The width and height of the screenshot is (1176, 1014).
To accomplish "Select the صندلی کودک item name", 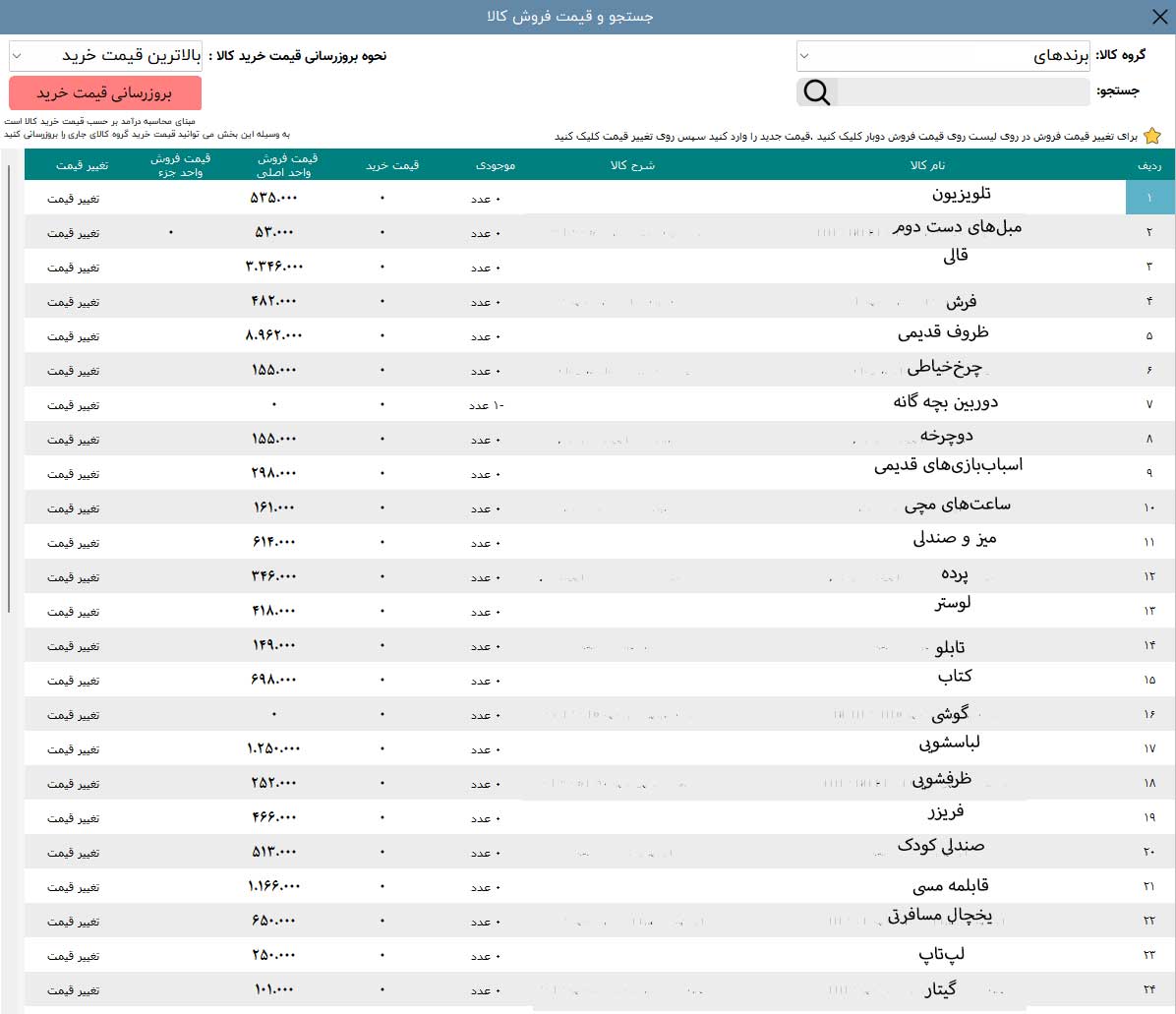I will (941, 846).
